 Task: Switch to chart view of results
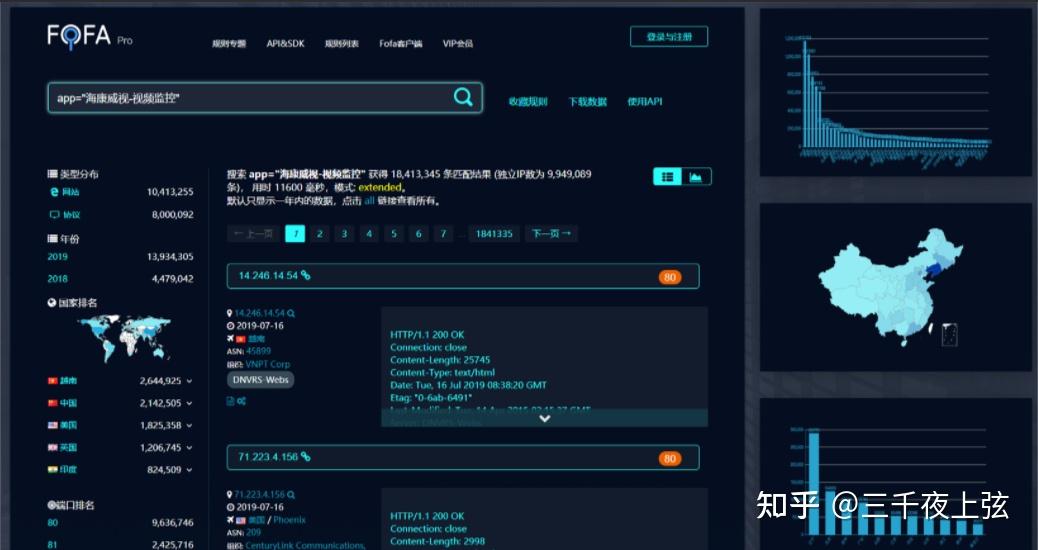696,177
